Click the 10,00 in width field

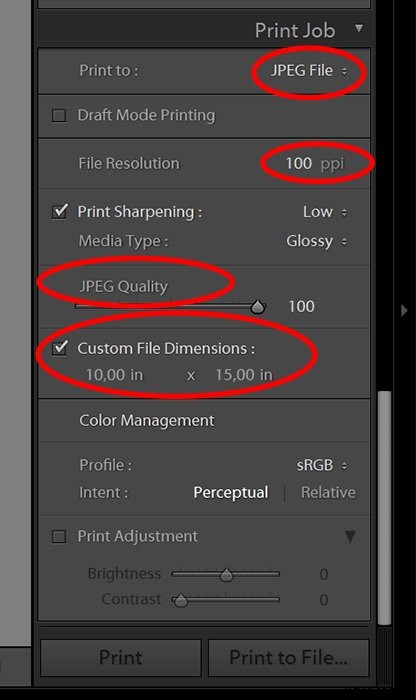[x=114, y=375]
